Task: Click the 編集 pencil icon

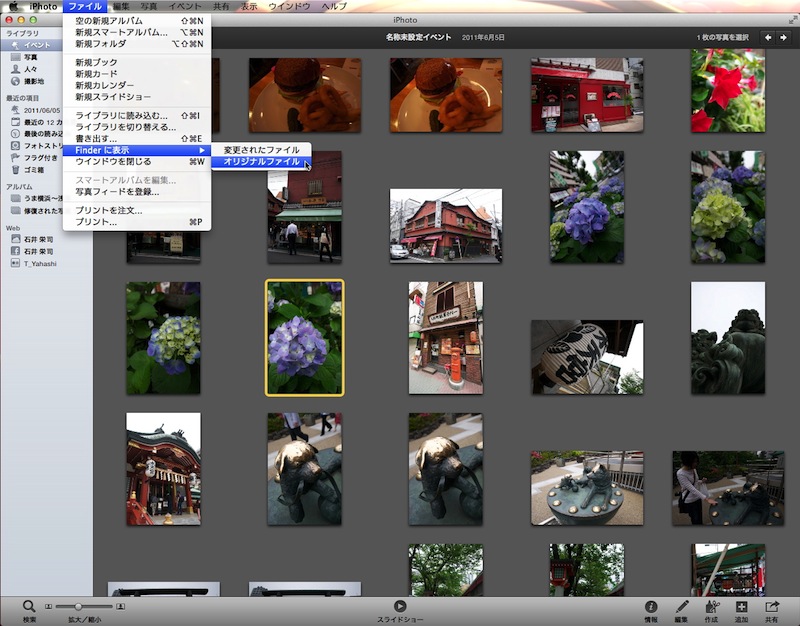Action: pyautogui.click(x=681, y=607)
